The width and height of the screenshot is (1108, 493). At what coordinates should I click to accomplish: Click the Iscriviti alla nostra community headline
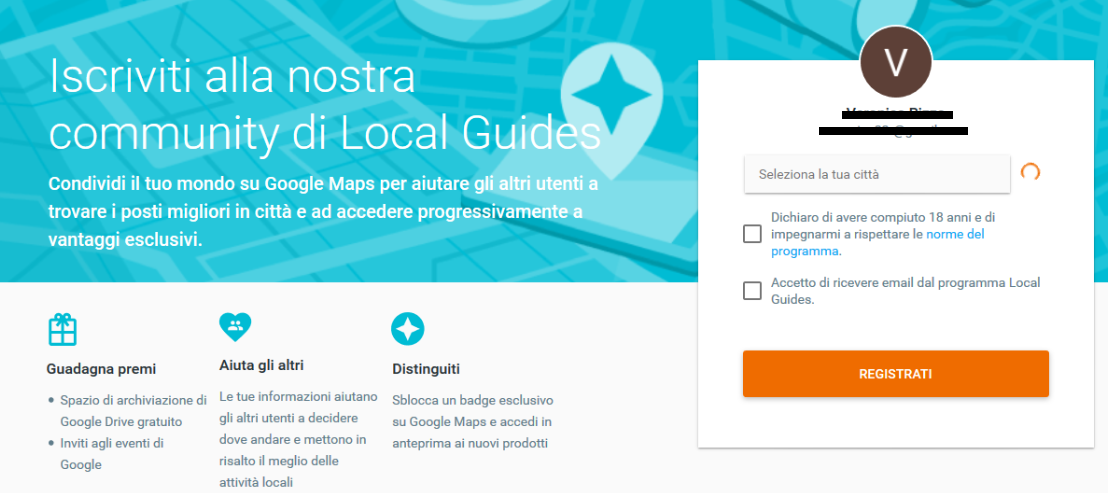(x=325, y=105)
